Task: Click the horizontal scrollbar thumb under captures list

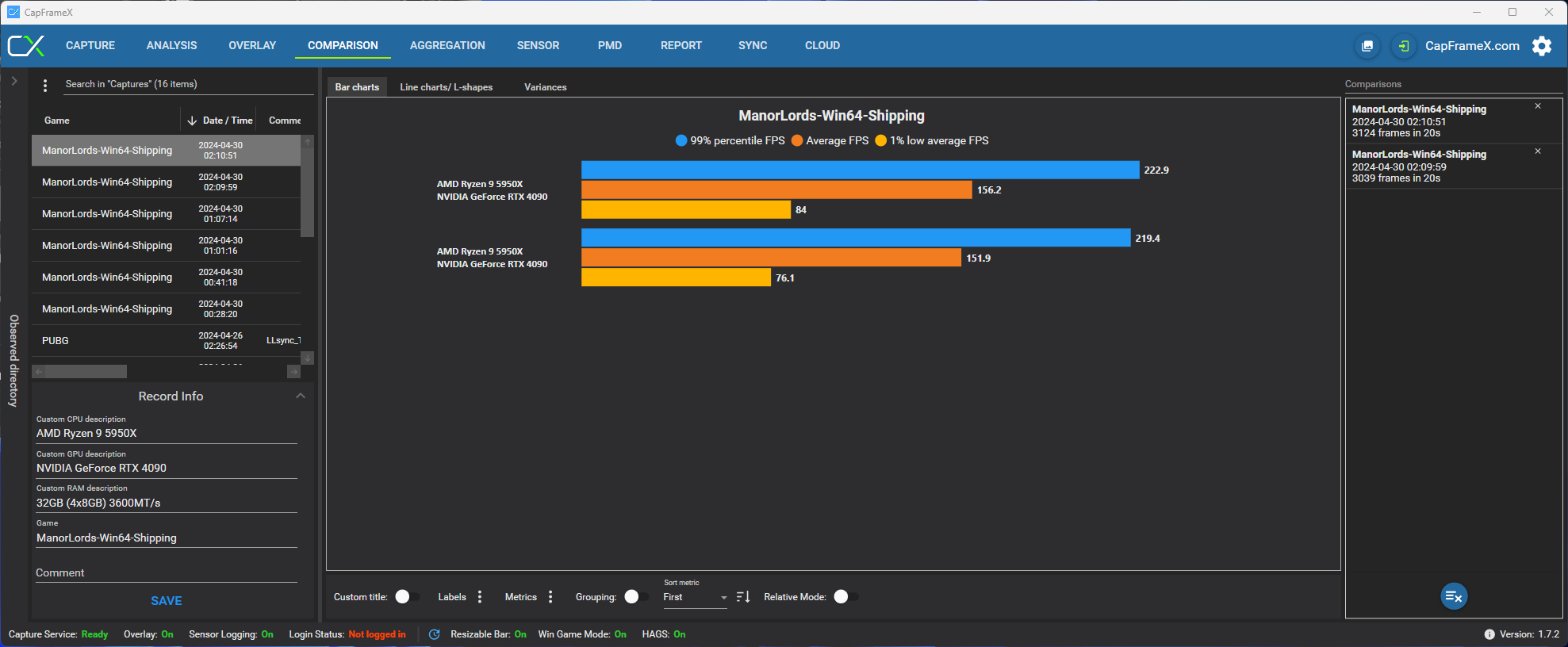Action: pyautogui.click(x=86, y=371)
